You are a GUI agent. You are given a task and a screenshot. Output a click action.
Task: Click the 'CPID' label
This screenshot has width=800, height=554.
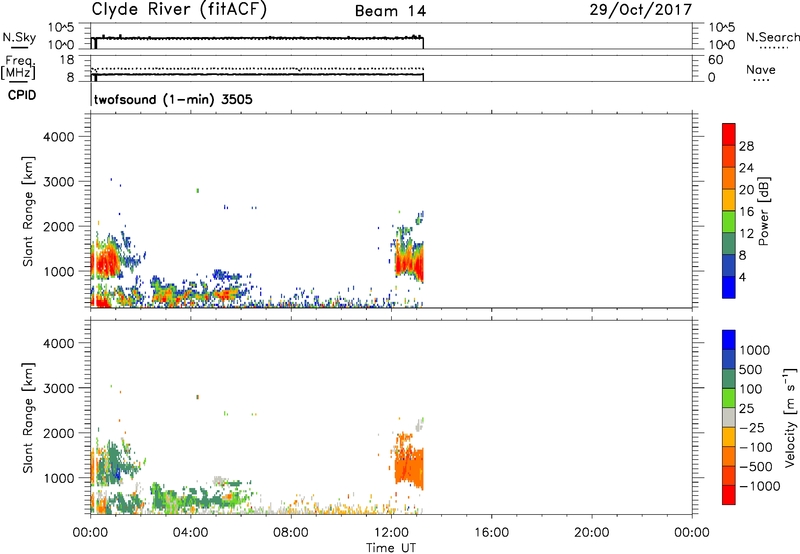click(22, 95)
